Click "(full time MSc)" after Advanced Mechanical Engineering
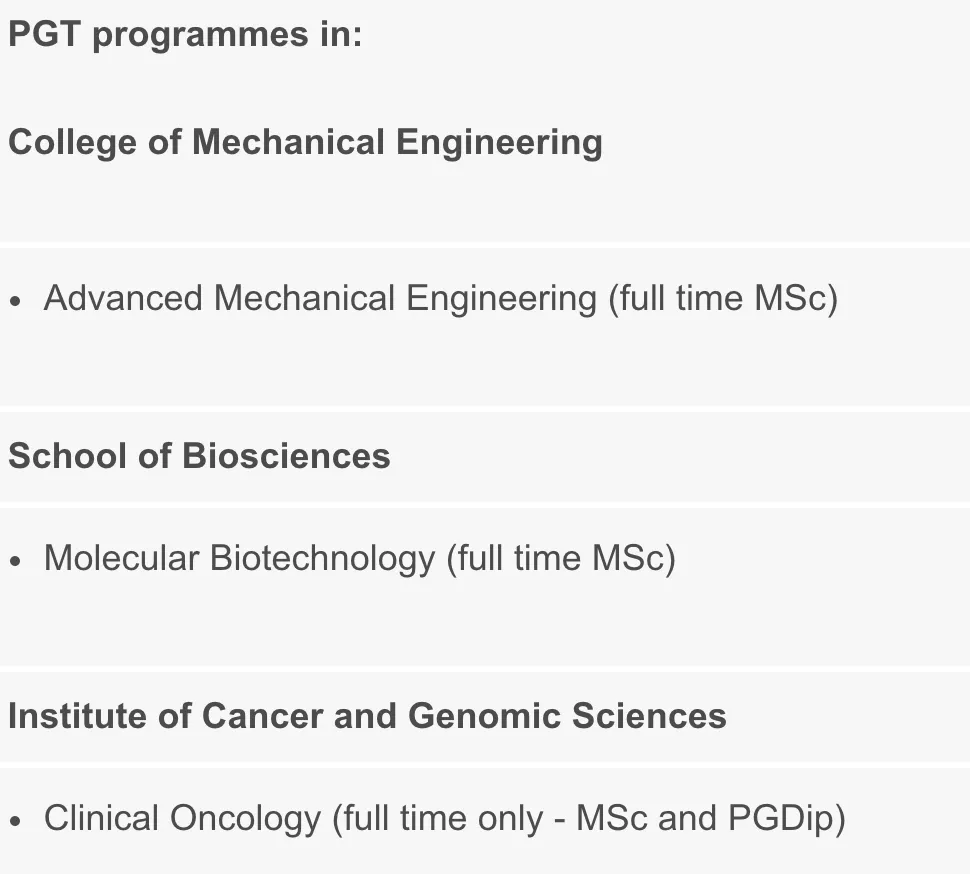 [723, 298]
